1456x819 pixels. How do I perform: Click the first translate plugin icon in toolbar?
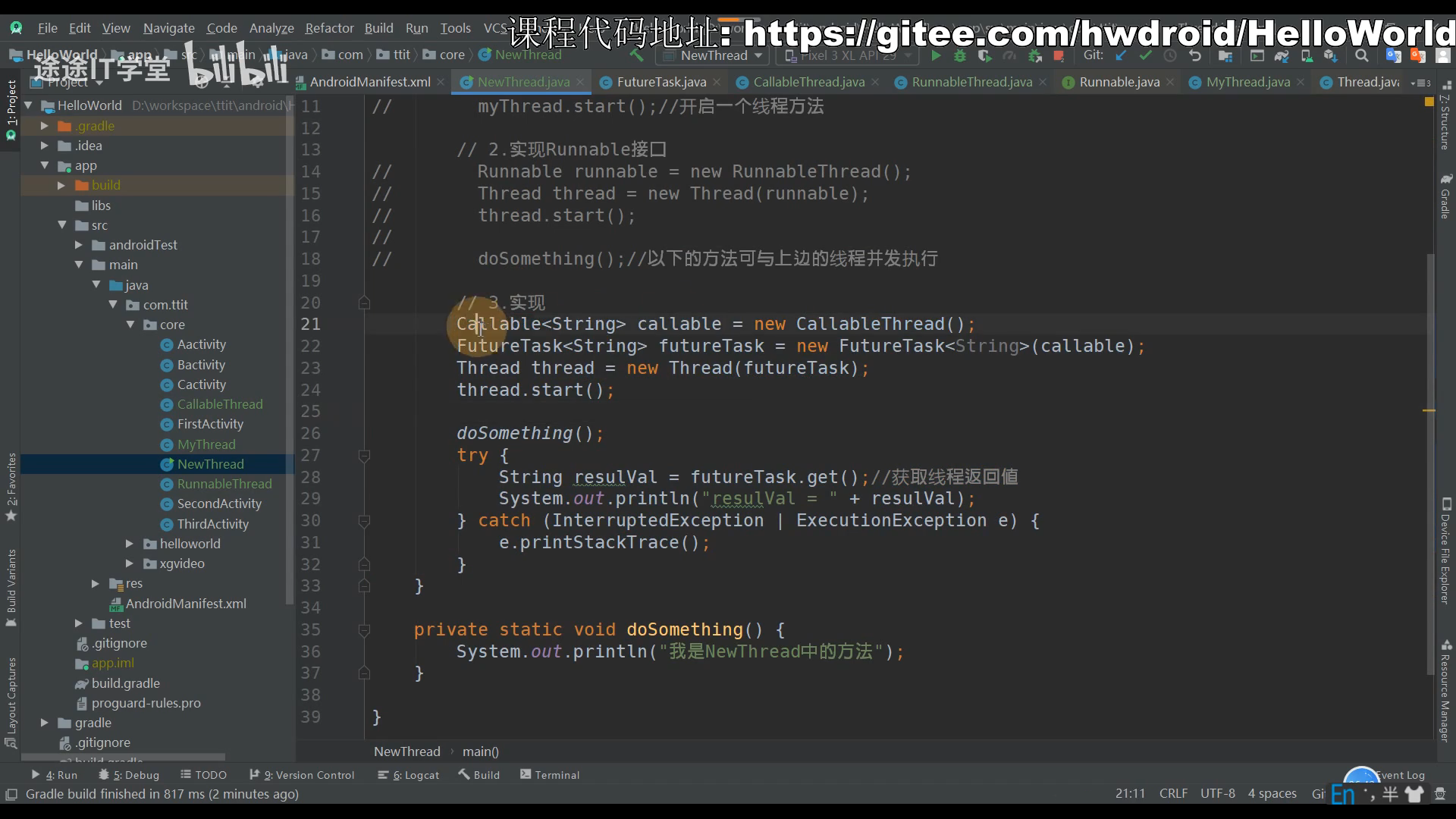point(1394,55)
